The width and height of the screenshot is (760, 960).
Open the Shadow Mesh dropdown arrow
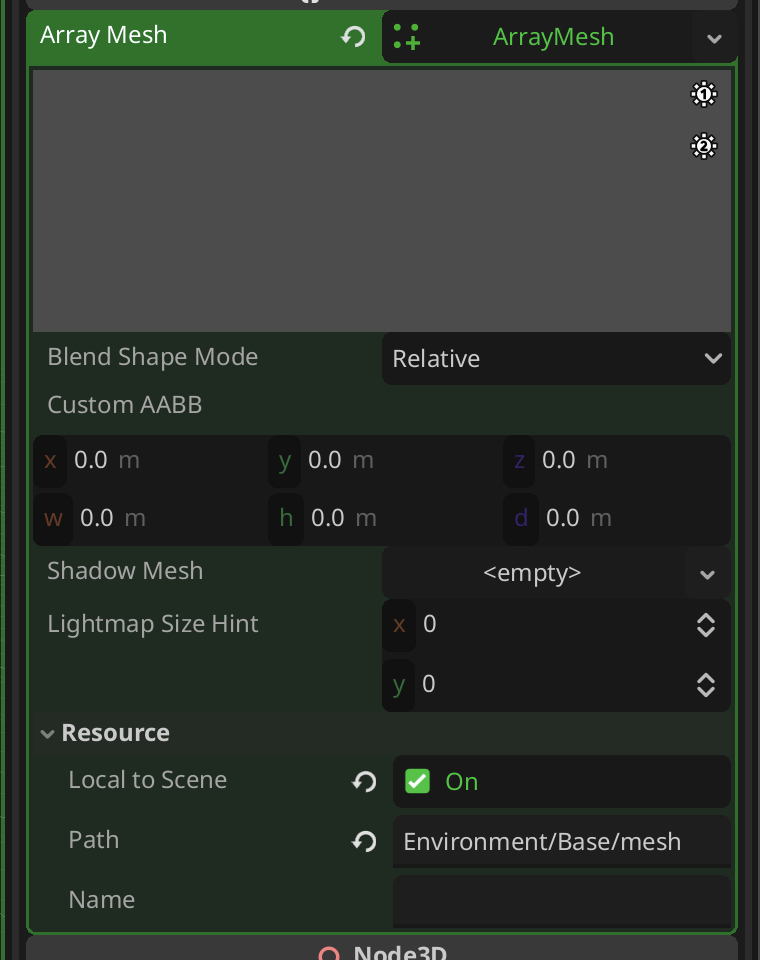click(707, 574)
